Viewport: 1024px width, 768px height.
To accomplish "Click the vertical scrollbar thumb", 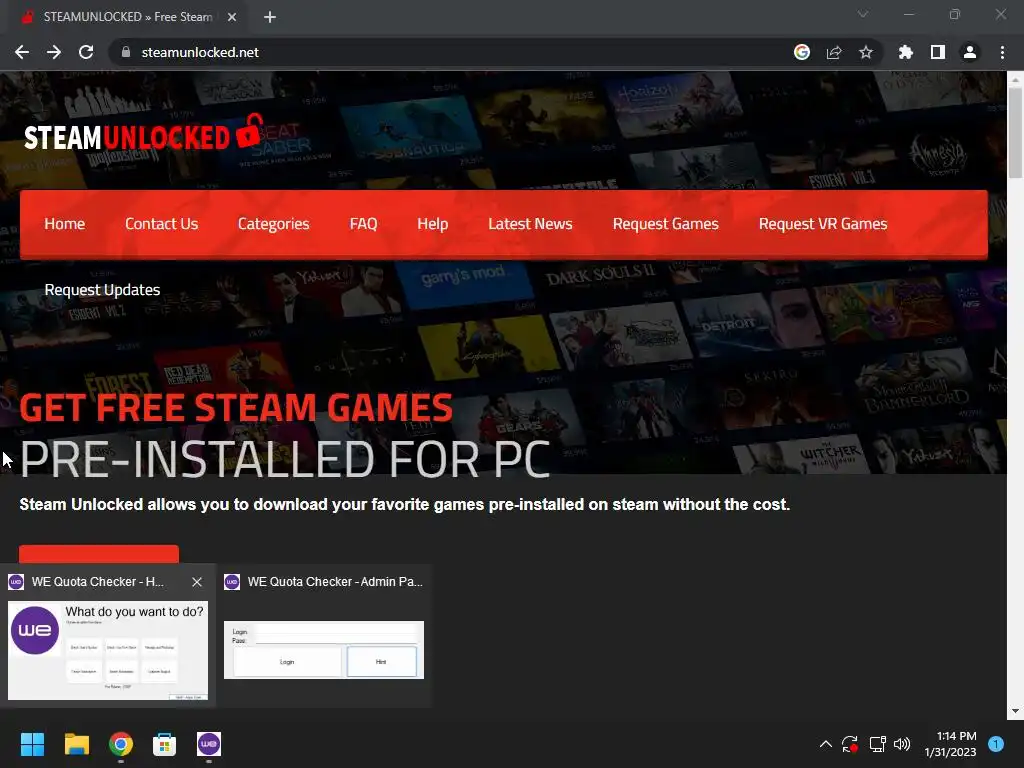I will point(1015,133).
